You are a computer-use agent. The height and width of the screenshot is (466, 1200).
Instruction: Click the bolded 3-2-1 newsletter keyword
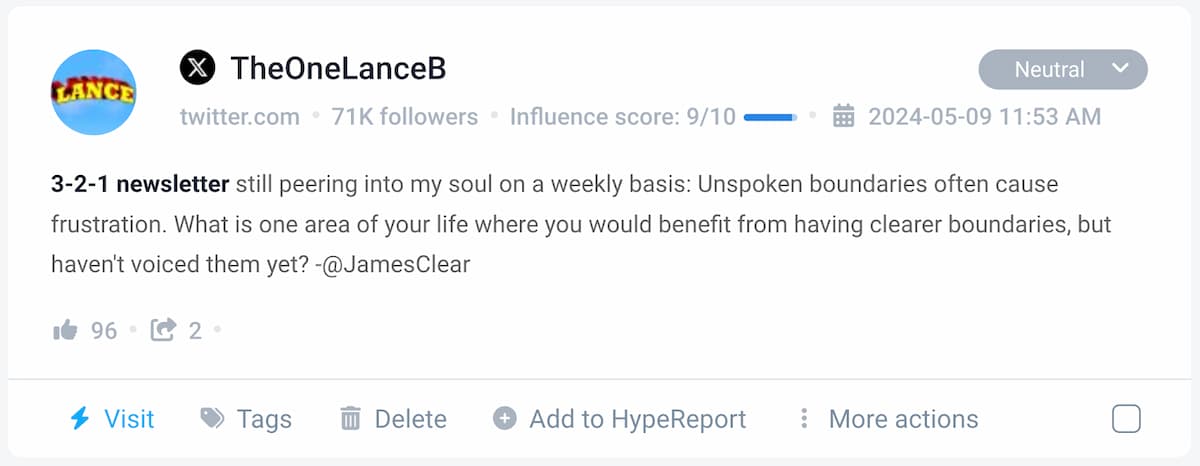click(140, 186)
